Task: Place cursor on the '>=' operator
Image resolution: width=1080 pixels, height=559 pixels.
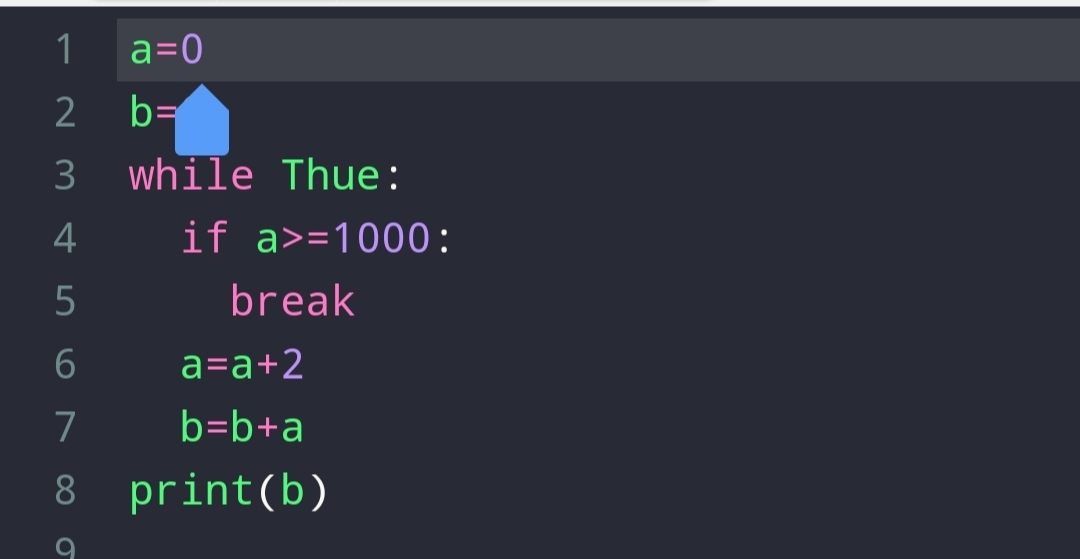Action: coord(305,238)
